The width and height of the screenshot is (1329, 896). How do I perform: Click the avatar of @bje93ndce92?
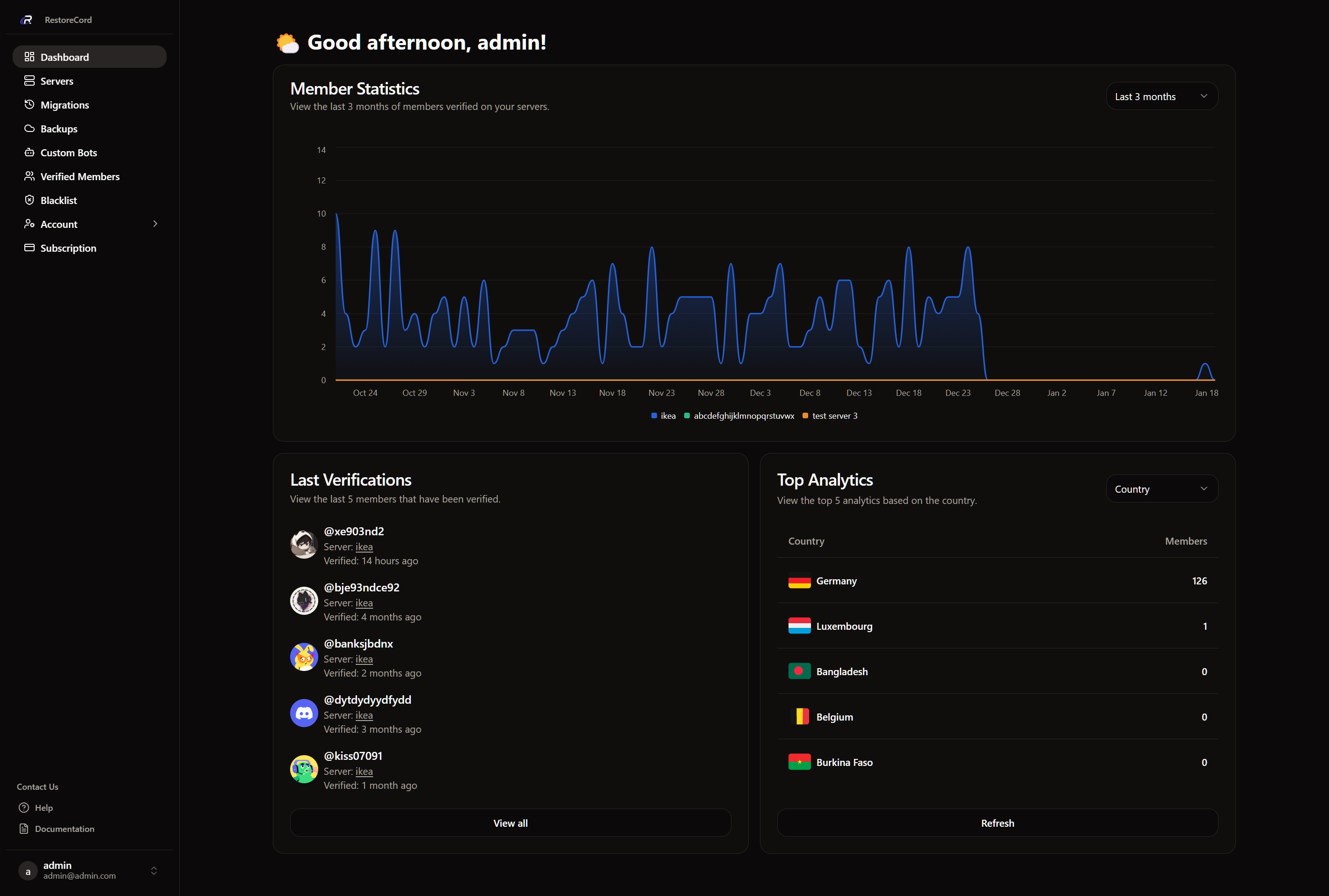click(304, 601)
